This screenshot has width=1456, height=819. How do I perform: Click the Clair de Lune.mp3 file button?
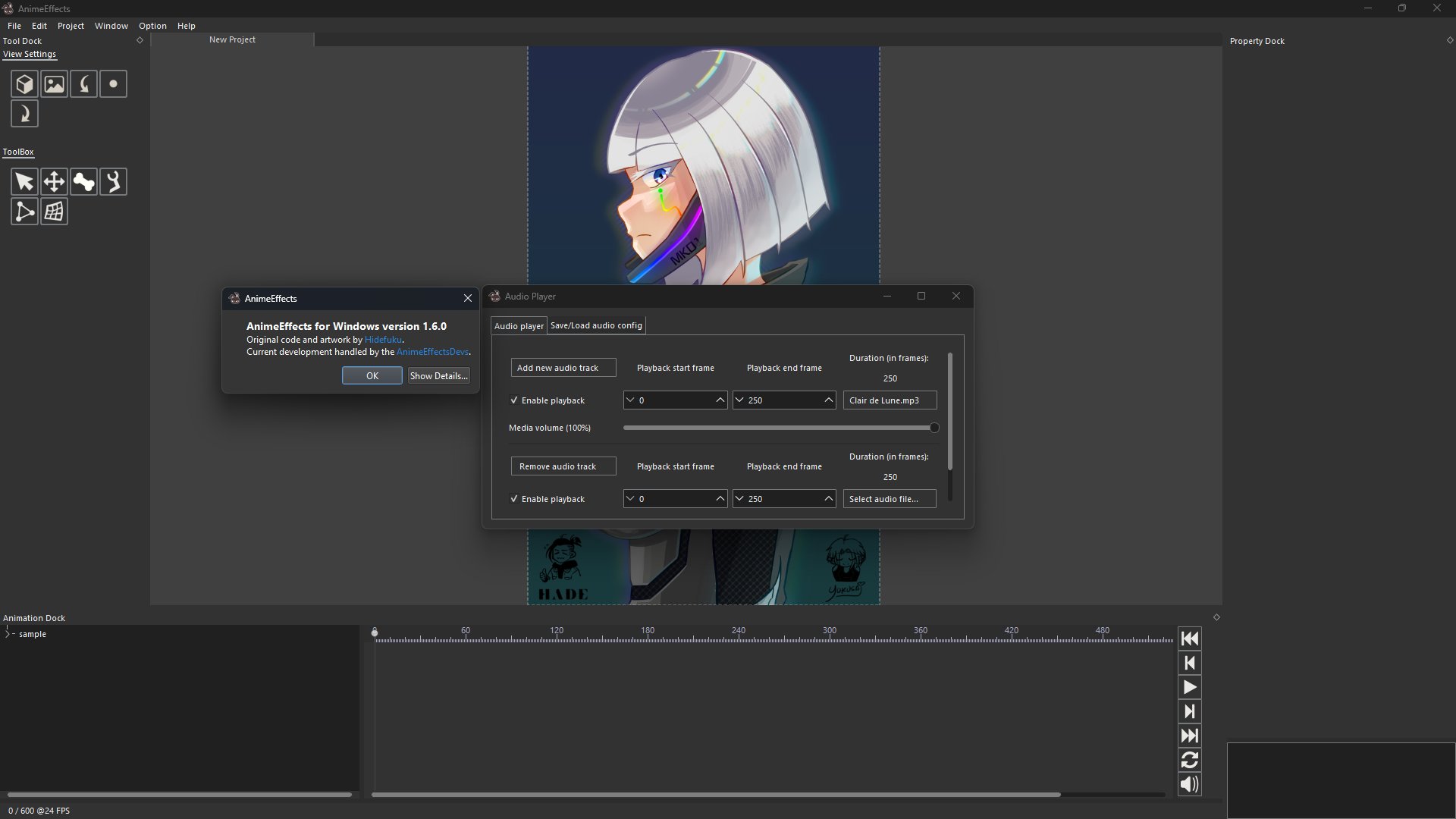[890, 400]
